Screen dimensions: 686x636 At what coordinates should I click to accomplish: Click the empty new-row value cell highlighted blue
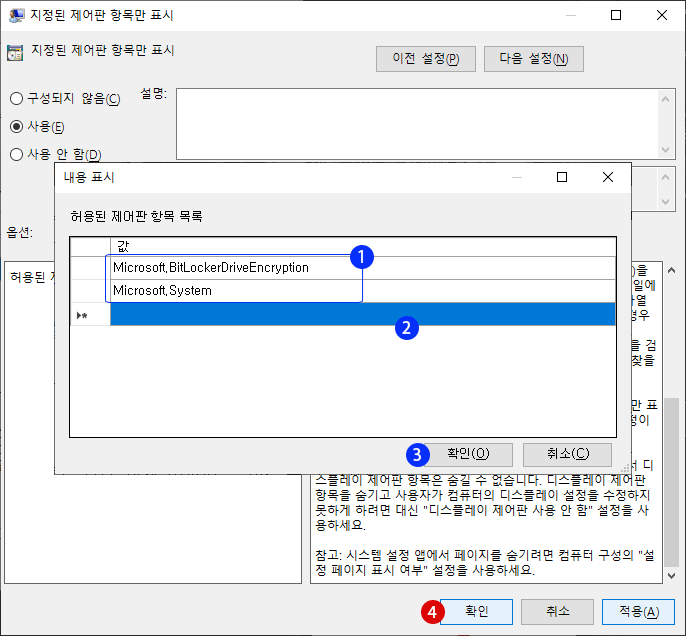(363, 314)
